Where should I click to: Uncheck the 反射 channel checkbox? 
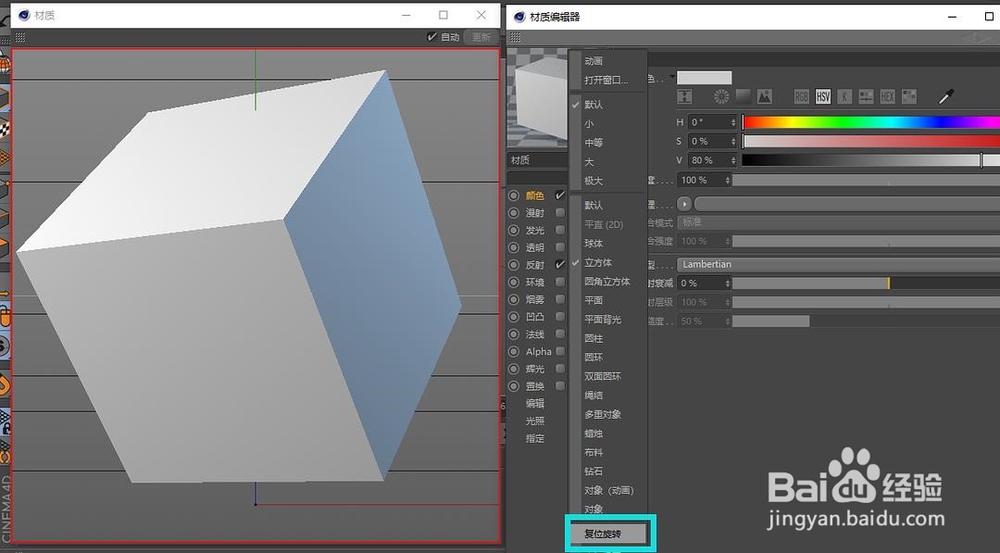click(x=560, y=264)
